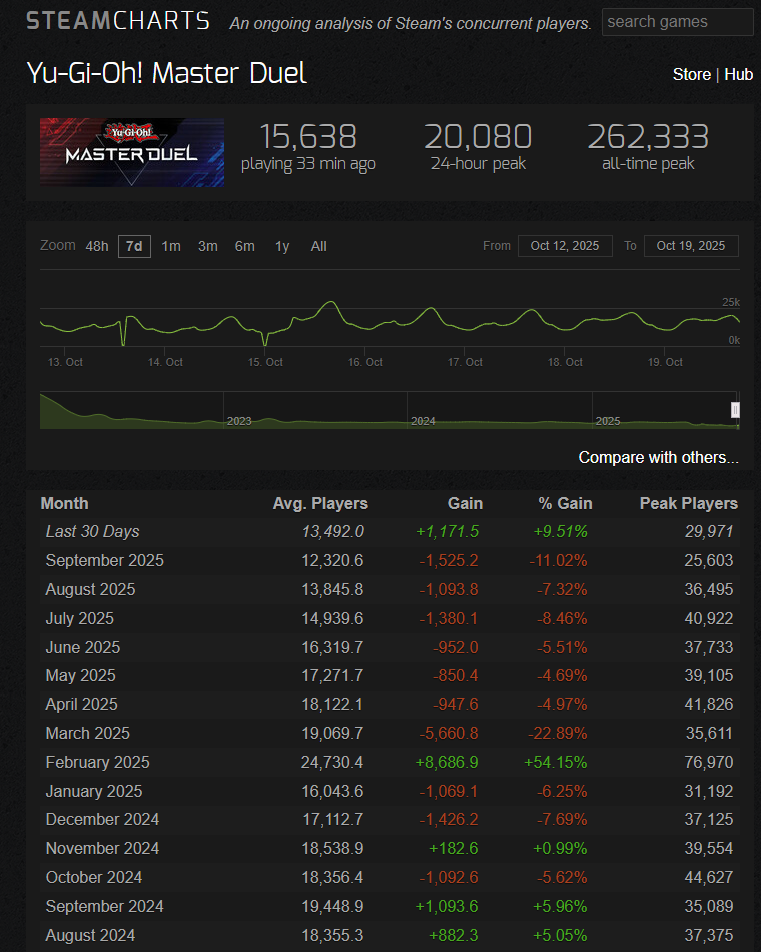
Task: Click the +9.51% gain percentage
Action: point(561,531)
